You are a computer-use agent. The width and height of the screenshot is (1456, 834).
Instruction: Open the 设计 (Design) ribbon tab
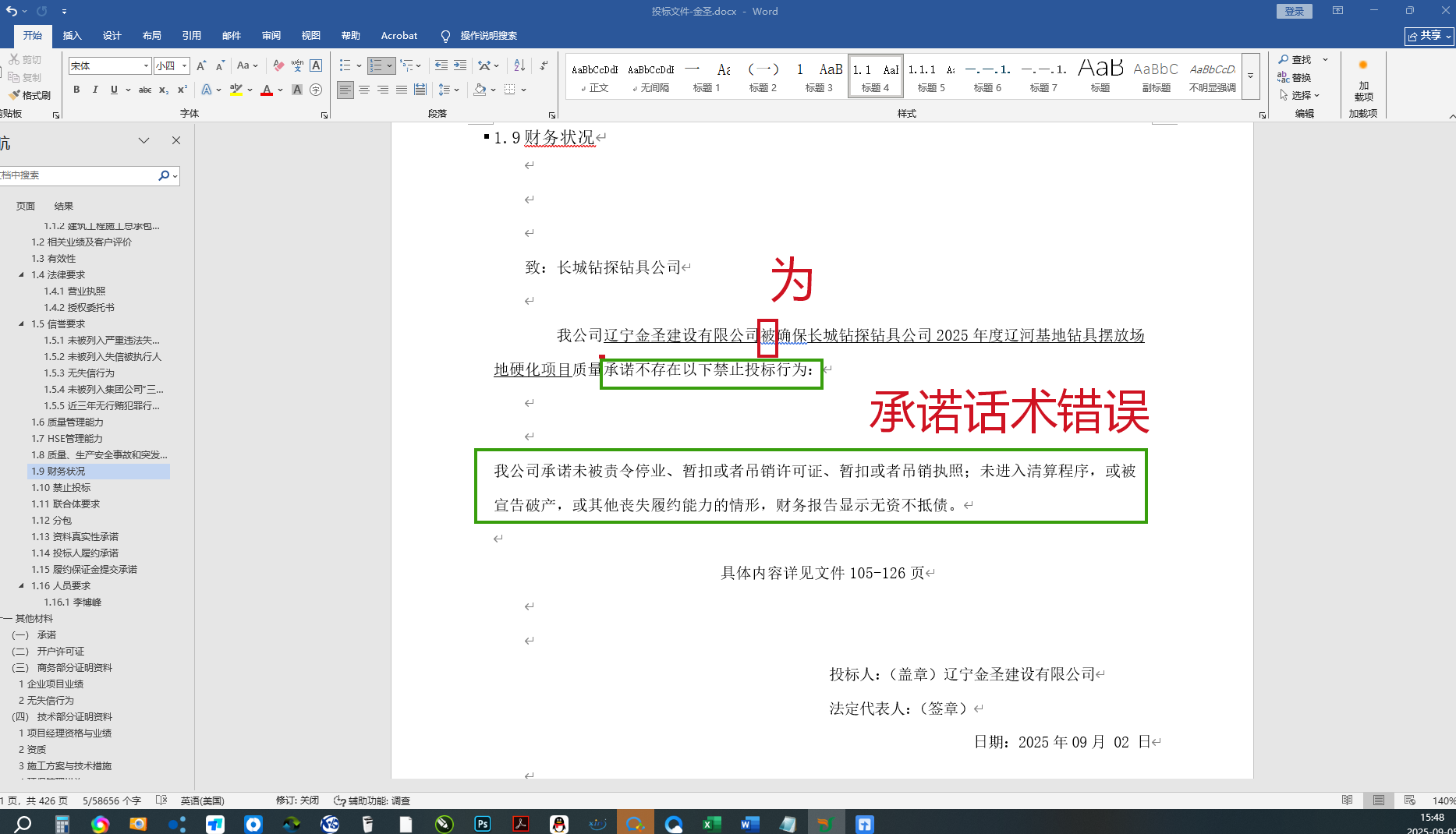pos(112,35)
